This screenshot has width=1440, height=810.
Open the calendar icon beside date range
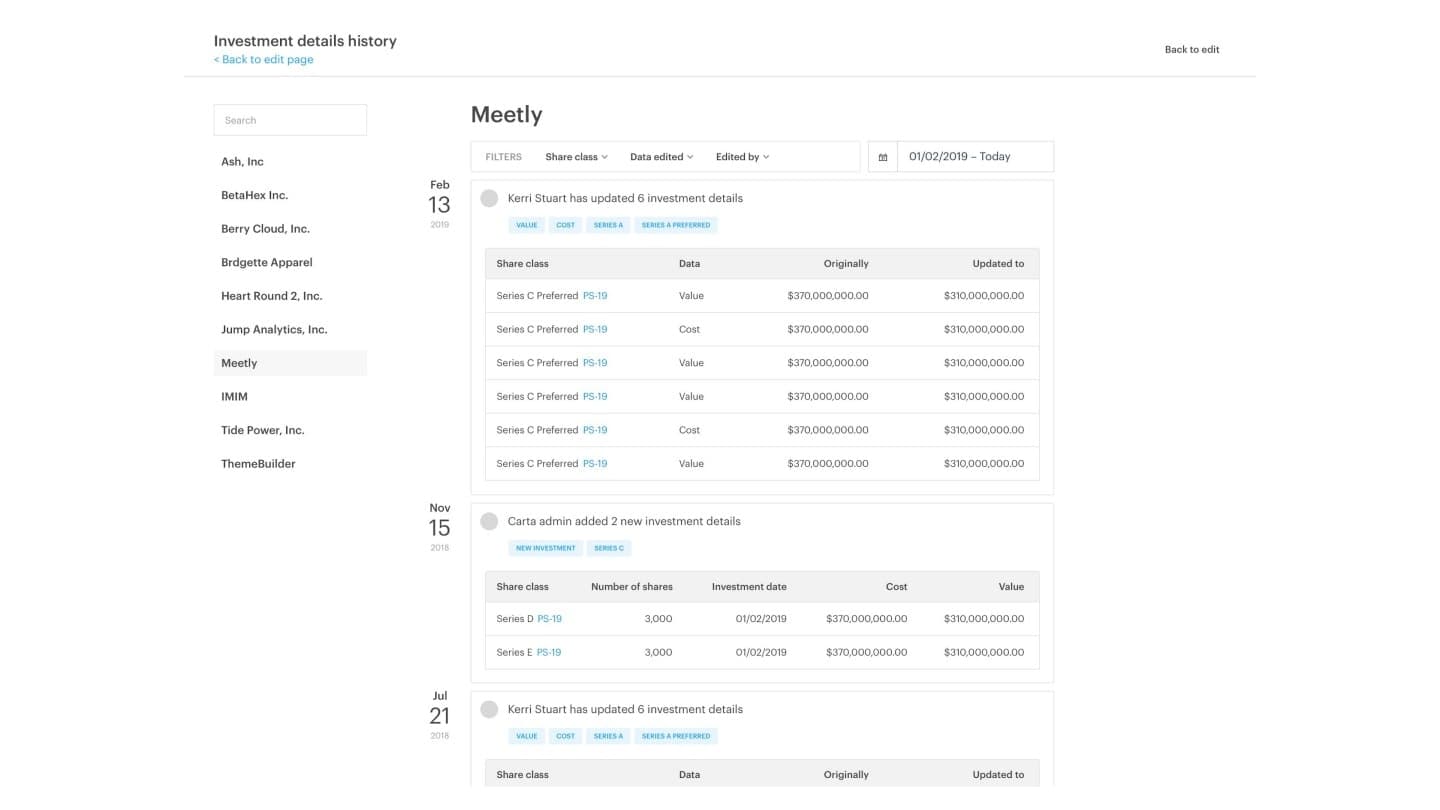coord(883,157)
